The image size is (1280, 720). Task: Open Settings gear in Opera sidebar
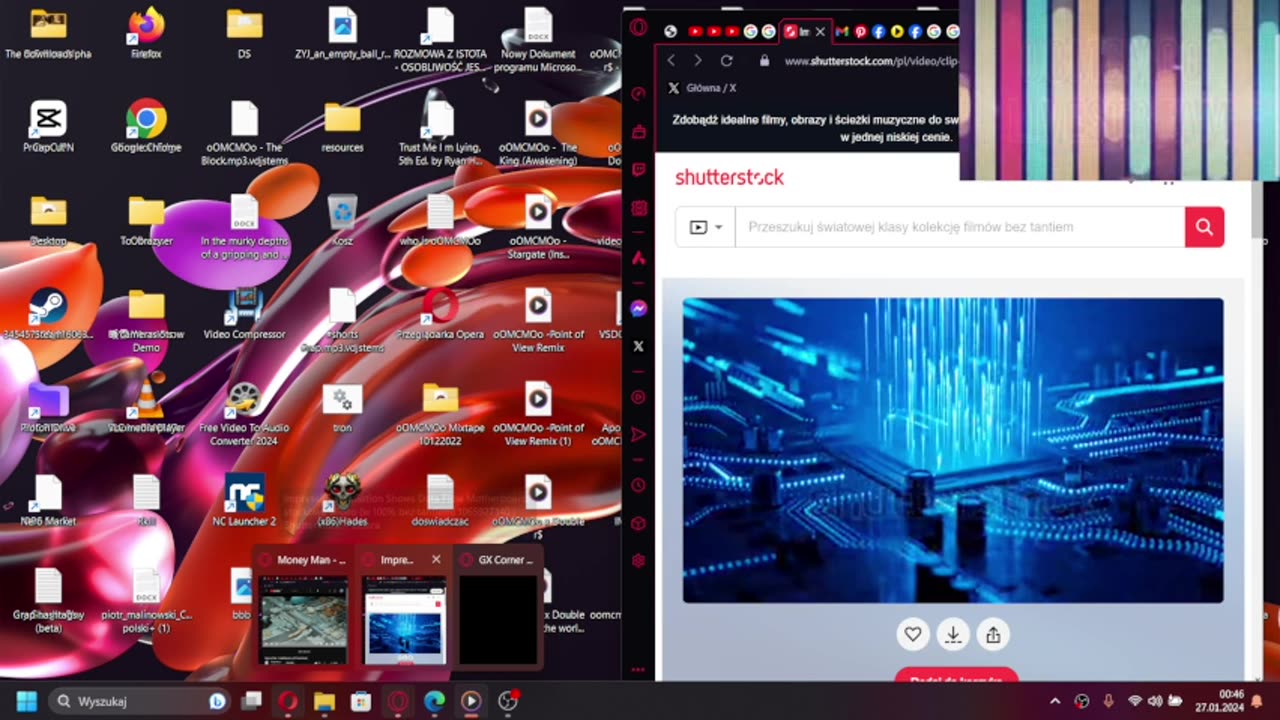pyautogui.click(x=638, y=561)
